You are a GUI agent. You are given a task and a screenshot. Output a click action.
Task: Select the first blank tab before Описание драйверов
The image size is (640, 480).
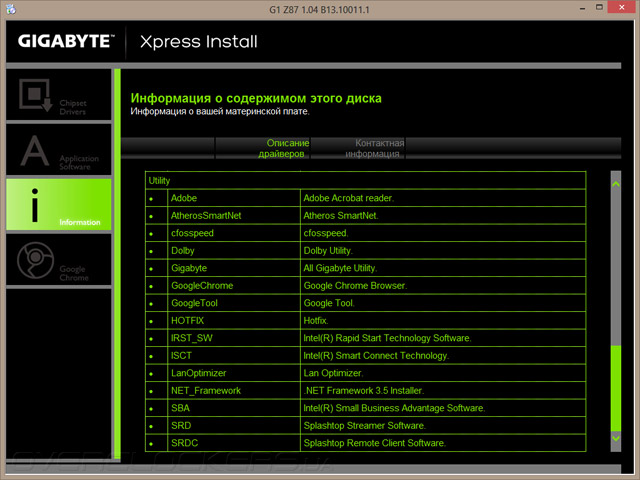click(x=168, y=148)
